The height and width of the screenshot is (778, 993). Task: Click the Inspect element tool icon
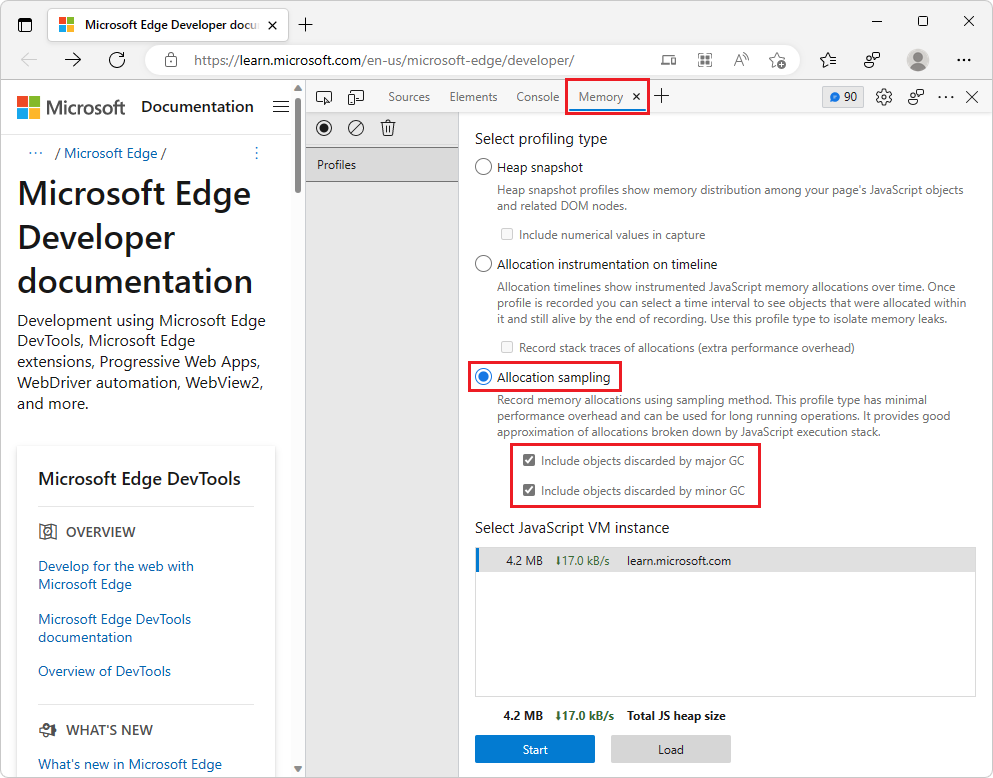324,97
